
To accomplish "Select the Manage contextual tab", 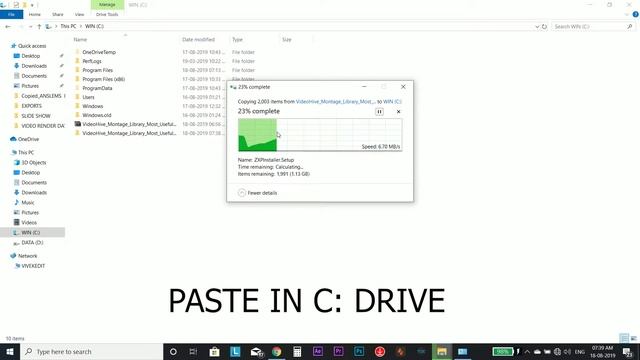I will [107, 4].
